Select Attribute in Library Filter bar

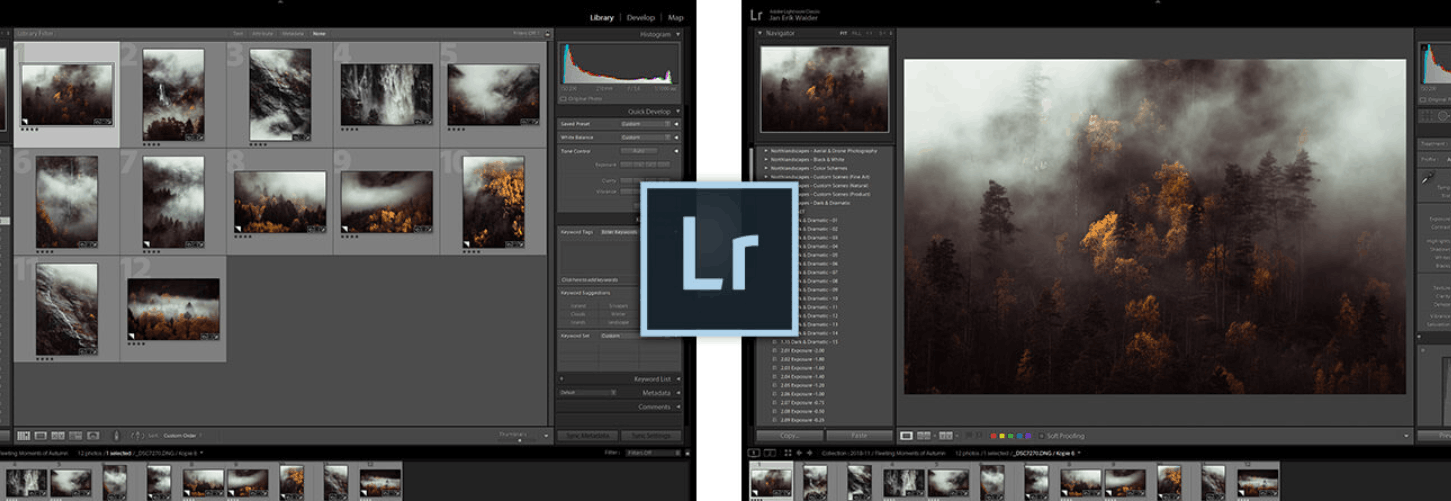point(263,33)
